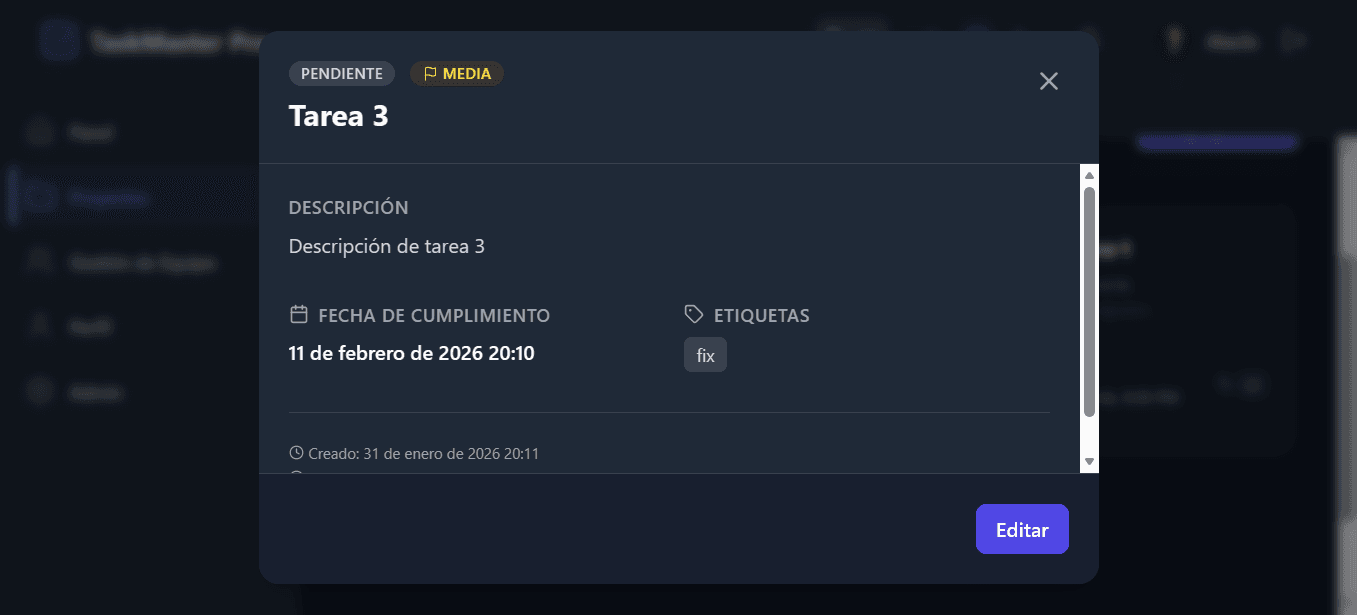Click the X to close the Tarea 3 dialog

coord(1048,81)
